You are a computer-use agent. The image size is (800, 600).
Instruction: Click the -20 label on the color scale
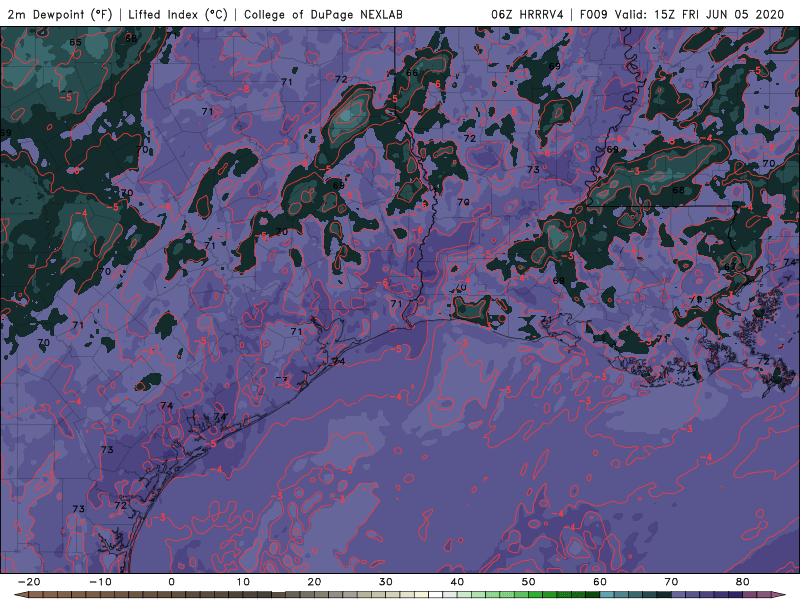tap(29, 582)
